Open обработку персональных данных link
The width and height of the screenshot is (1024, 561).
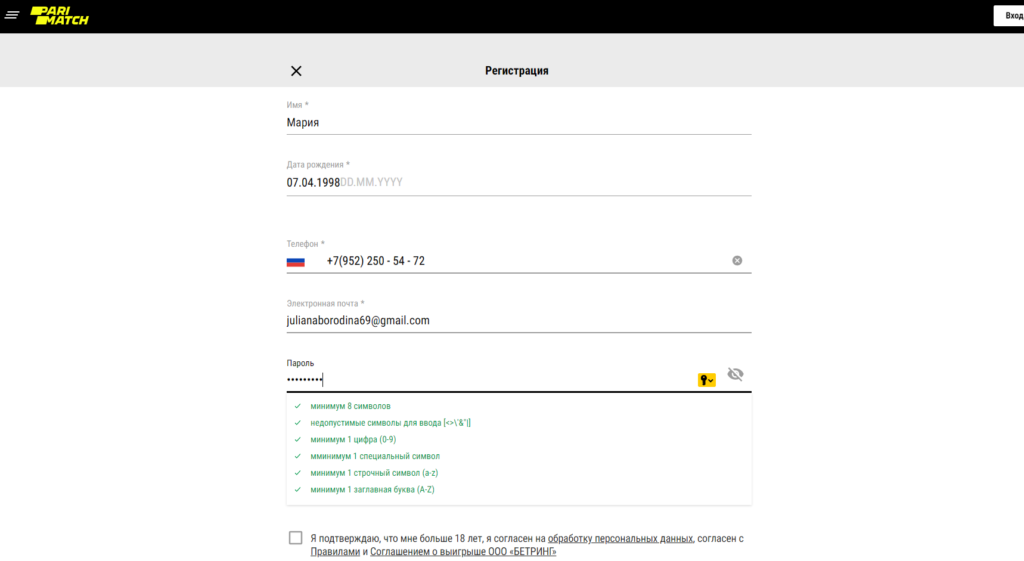pyautogui.click(x=620, y=539)
